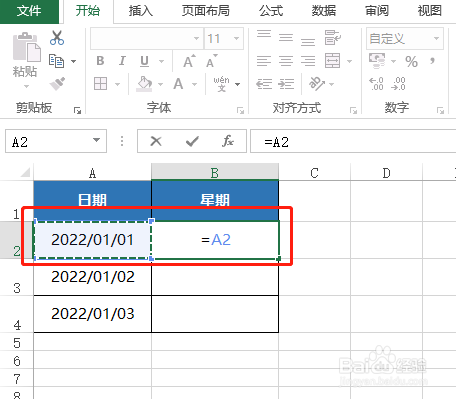Increase font size with large A

(x=189, y=61)
